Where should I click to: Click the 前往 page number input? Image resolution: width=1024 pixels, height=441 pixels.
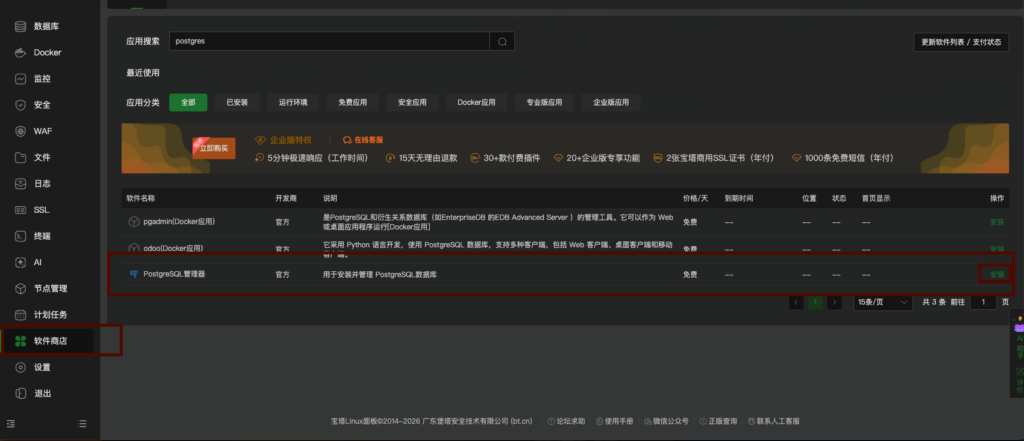point(983,302)
